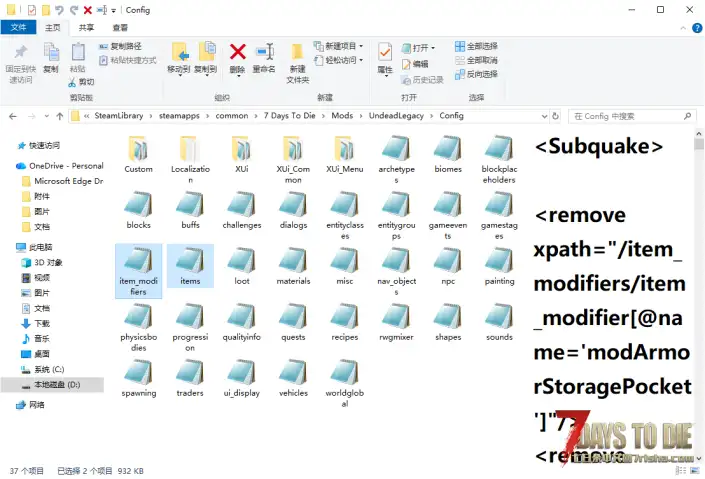This screenshot has width=705, height=479.
Task: Switch to large icons view button
Action: [696, 470]
